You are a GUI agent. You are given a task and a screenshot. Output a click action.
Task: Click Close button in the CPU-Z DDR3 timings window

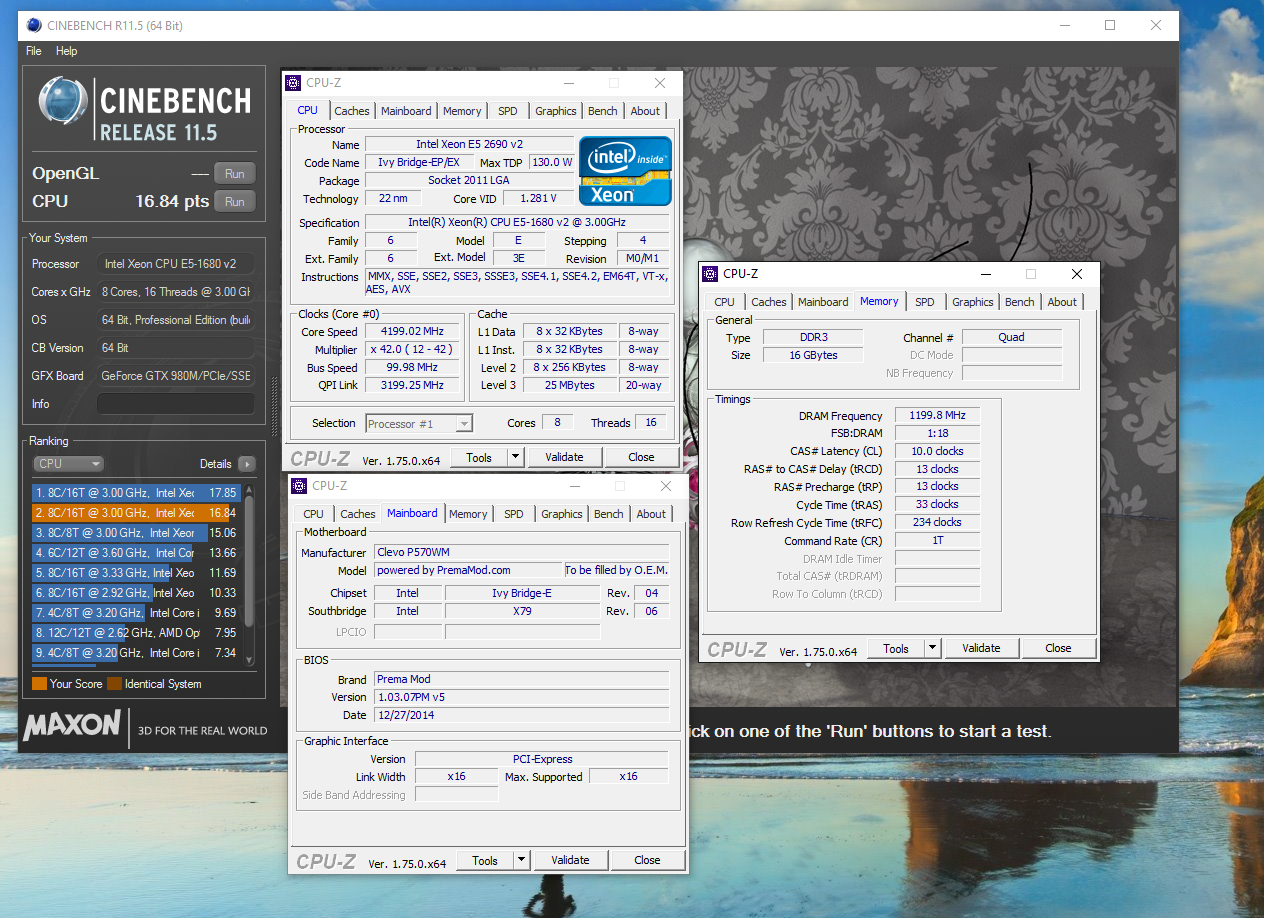[x=1058, y=648]
